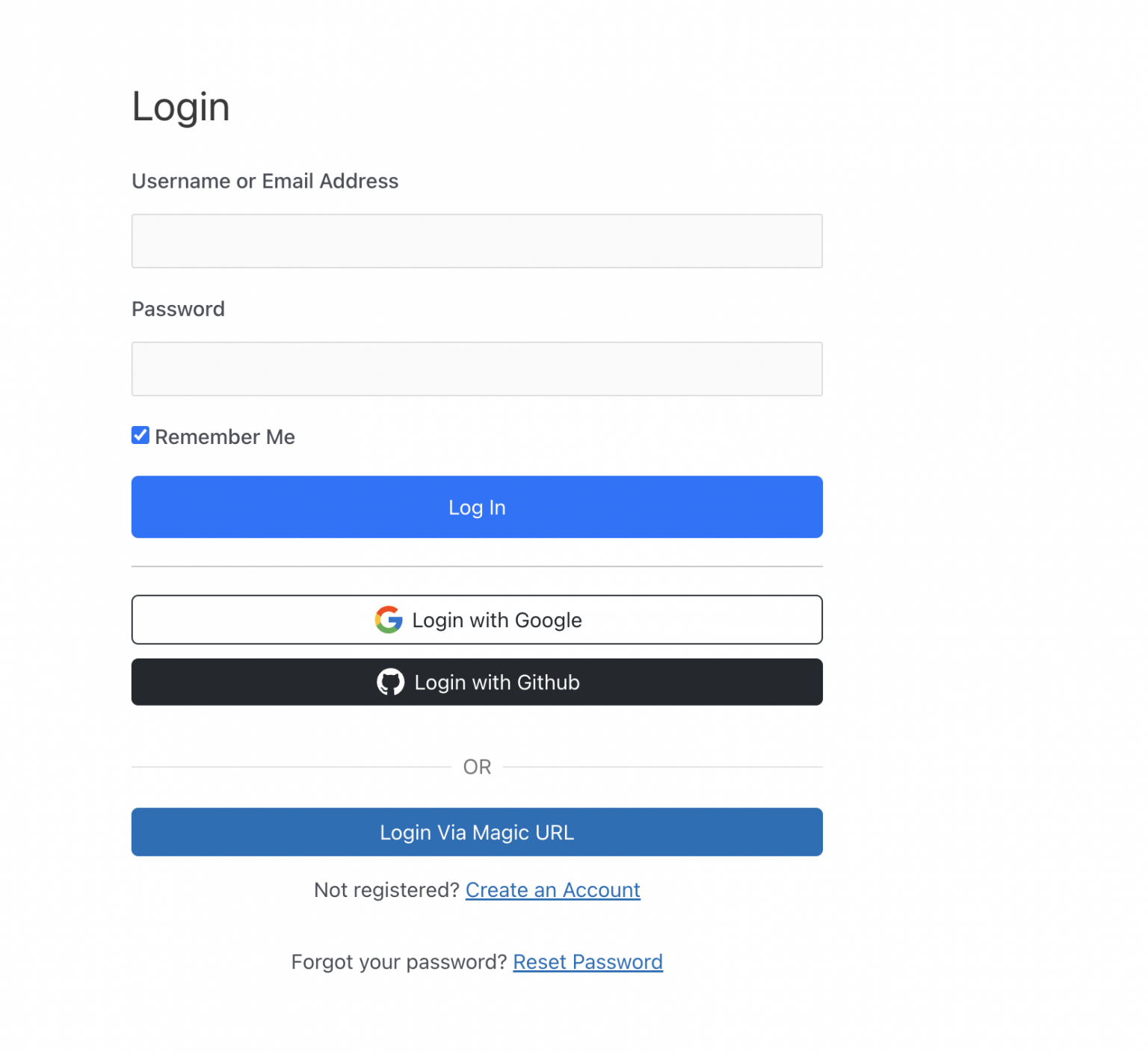
Task: Click the Google "G" icon
Action: 388,620
